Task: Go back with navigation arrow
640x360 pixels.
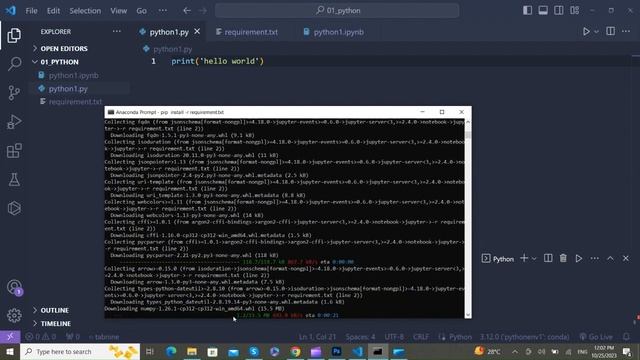Action: pos(187,11)
